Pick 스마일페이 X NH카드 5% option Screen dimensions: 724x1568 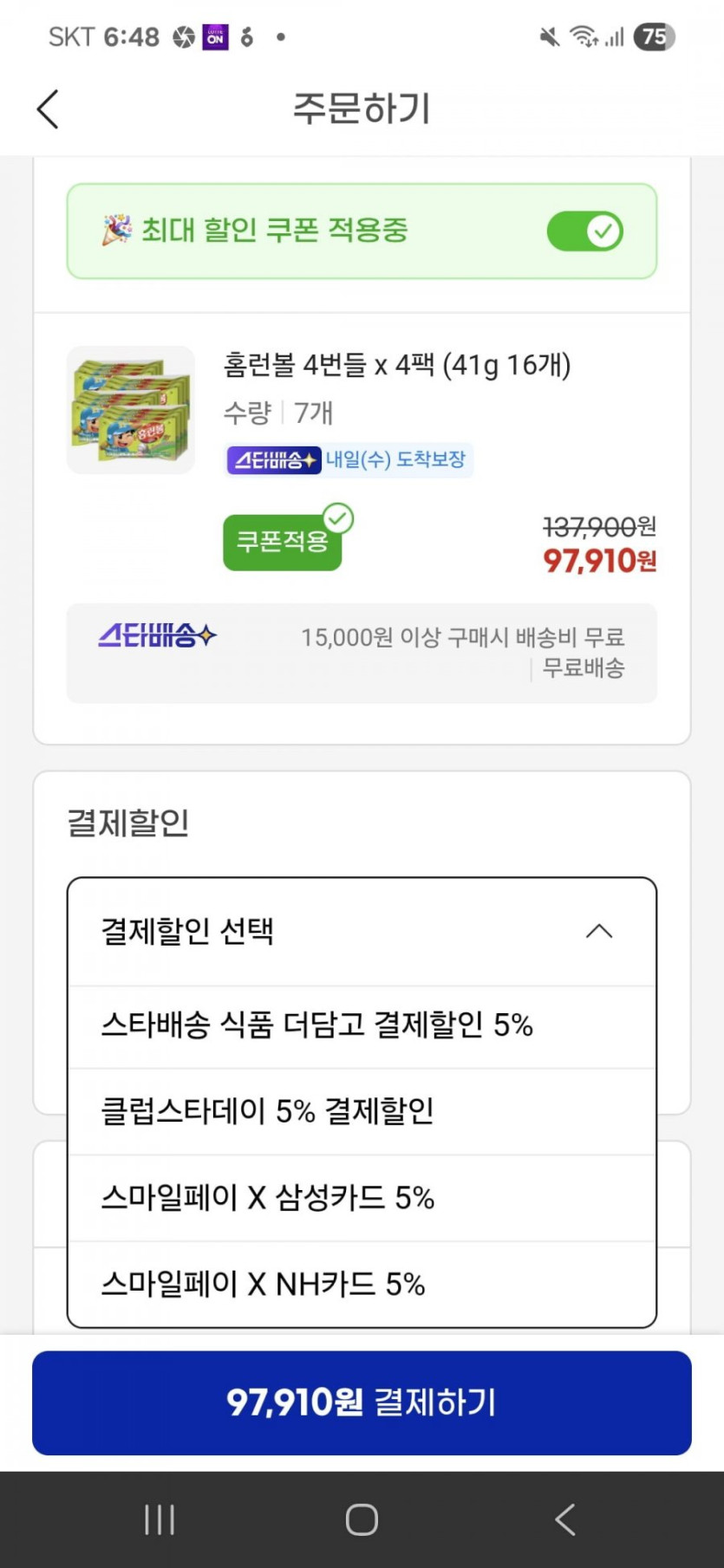point(264,1284)
